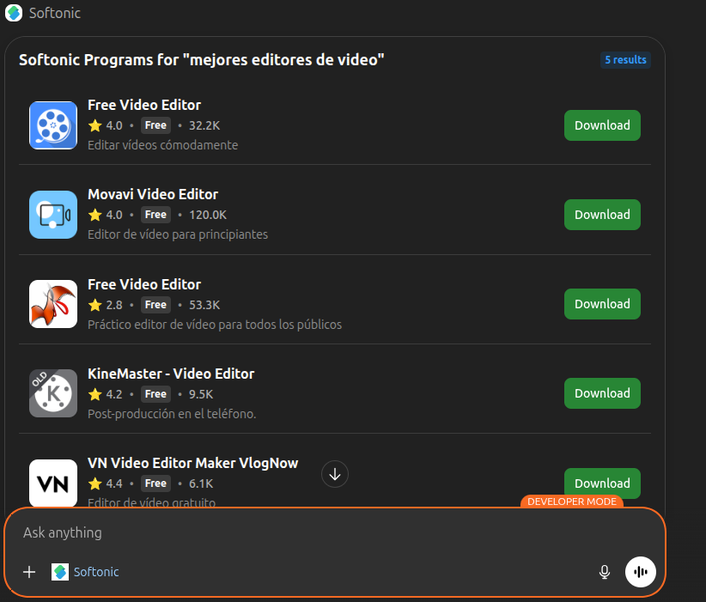The width and height of the screenshot is (706, 602).
Task: Click the Movavi Video Editor app icon
Action: coord(53,214)
